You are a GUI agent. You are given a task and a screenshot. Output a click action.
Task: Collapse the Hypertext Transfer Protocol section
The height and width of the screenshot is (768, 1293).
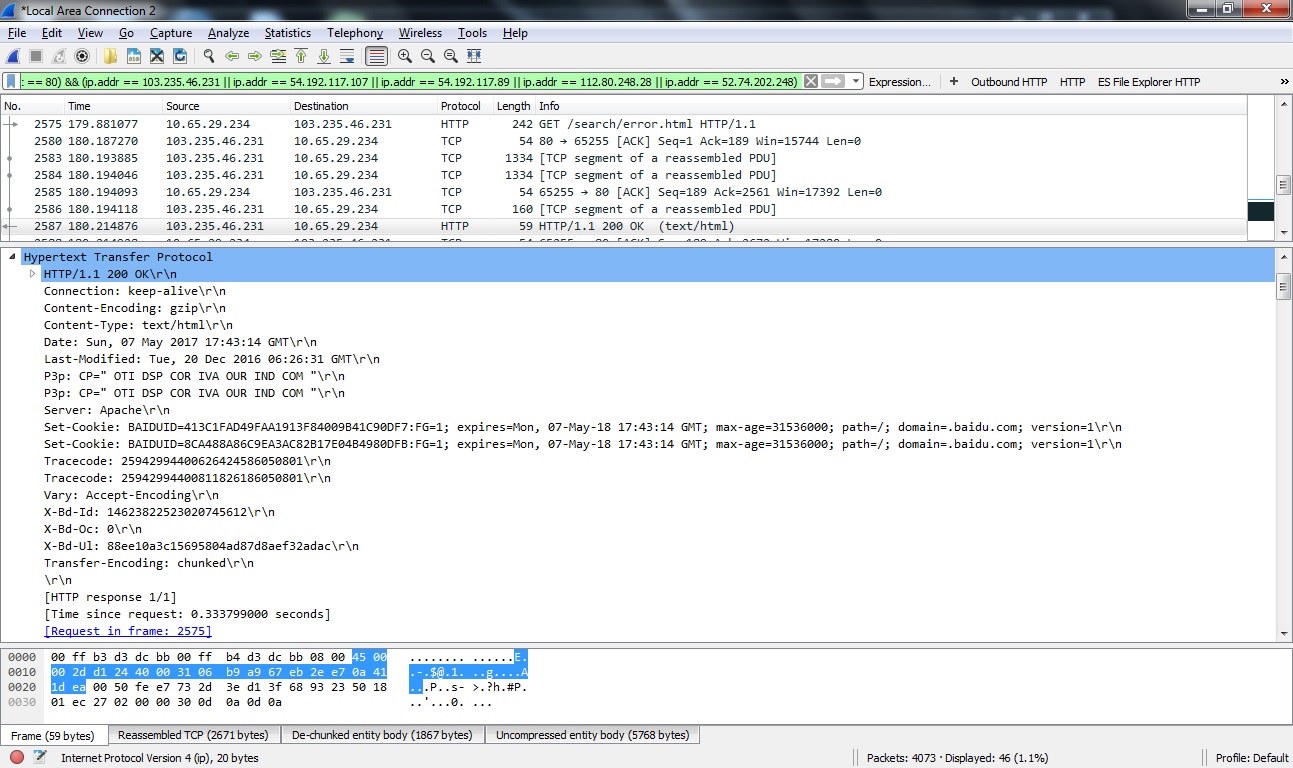[13, 257]
